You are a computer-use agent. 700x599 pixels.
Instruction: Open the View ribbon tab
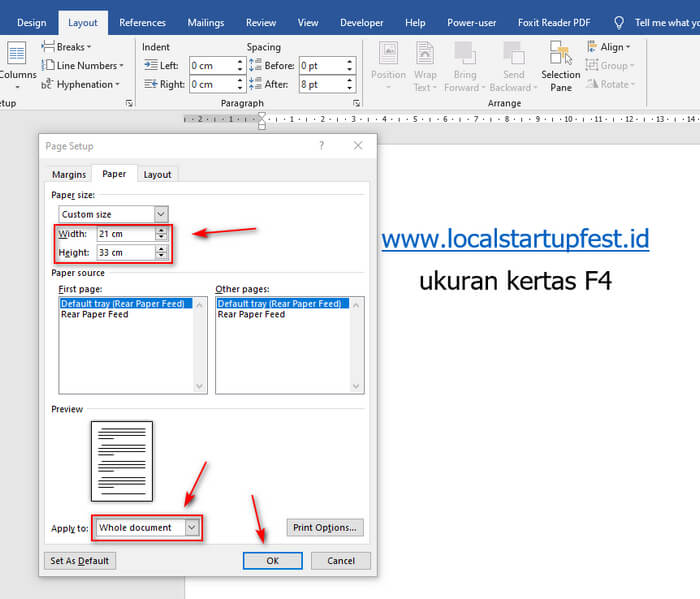(308, 23)
